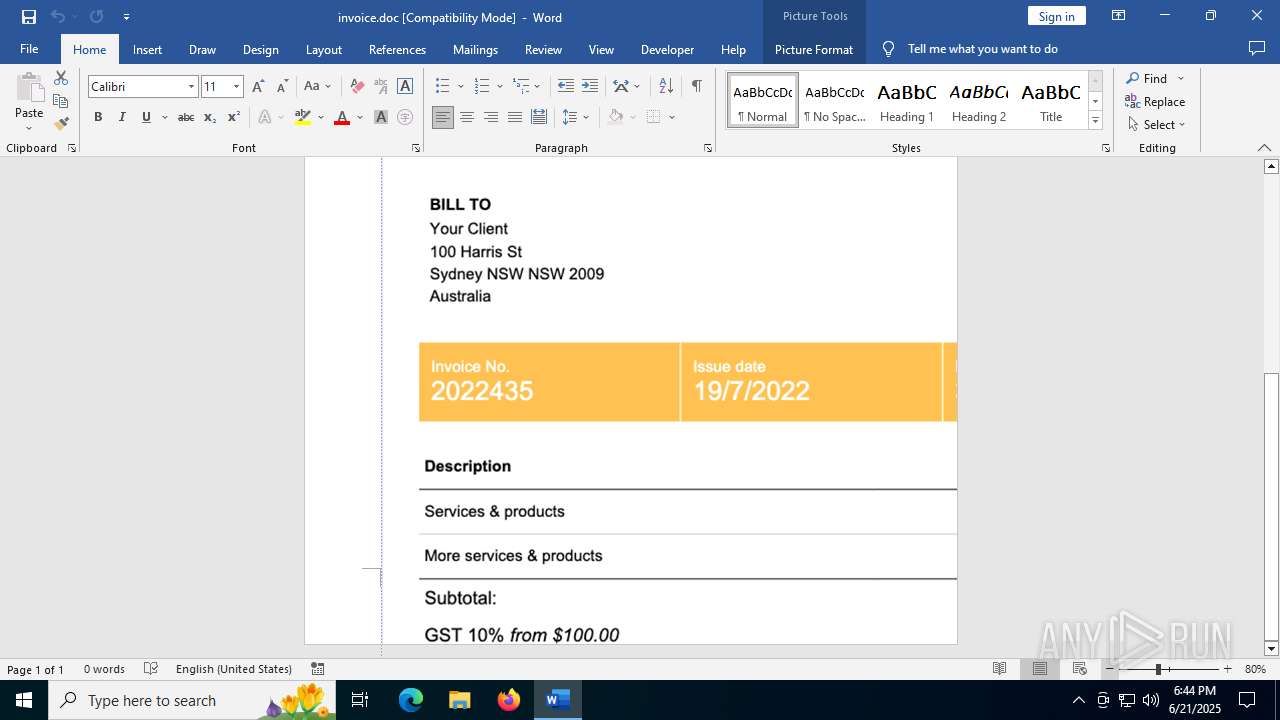Clear all formatting with eraser icon
This screenshot has width=1280, height=720.
357,86
